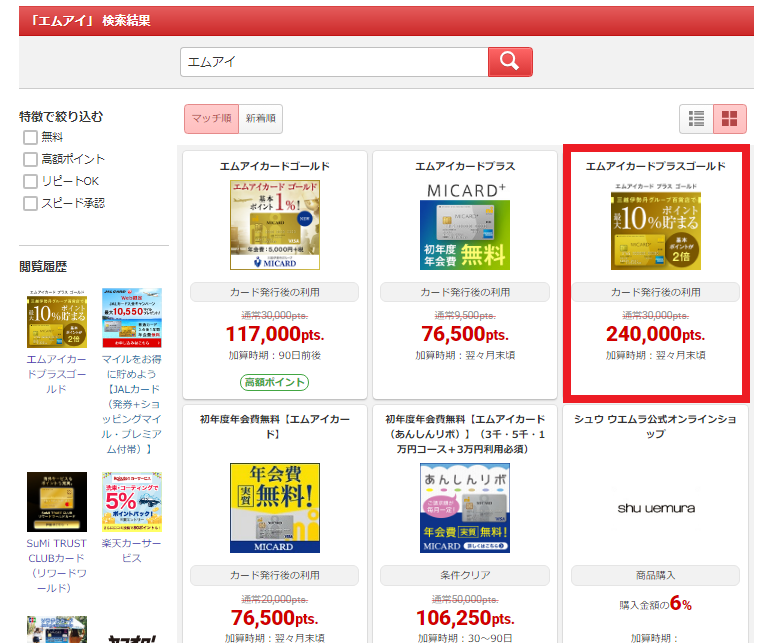Click the エムアイカード ゴールド banner image
757x643 pixels.
pos(275,225)
